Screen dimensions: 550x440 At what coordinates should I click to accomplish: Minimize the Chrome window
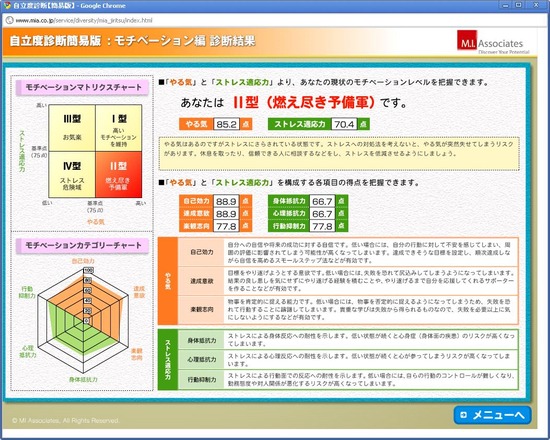point(505,5)
